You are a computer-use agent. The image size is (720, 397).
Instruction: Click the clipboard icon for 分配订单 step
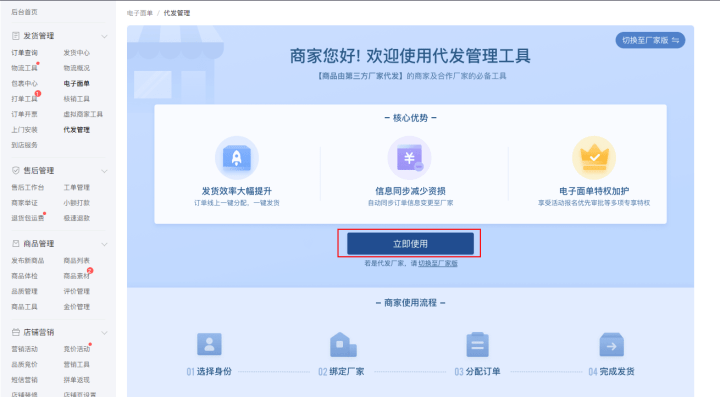point(478,344)
